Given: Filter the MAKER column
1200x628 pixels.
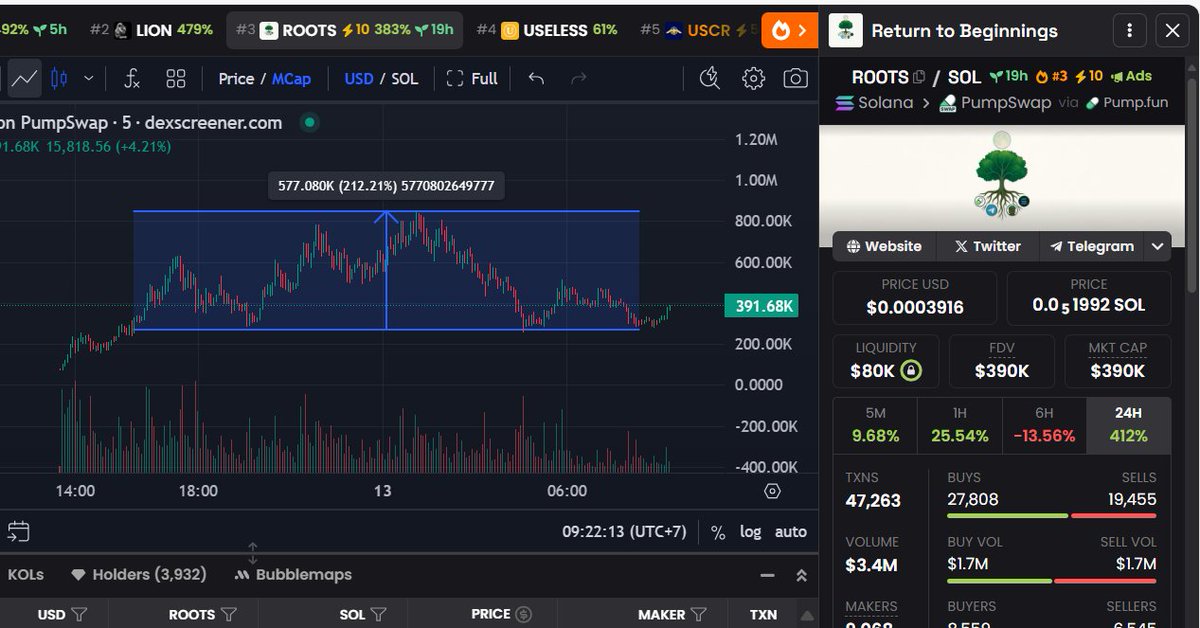Looking at the screenshot, I should (699, 614).
